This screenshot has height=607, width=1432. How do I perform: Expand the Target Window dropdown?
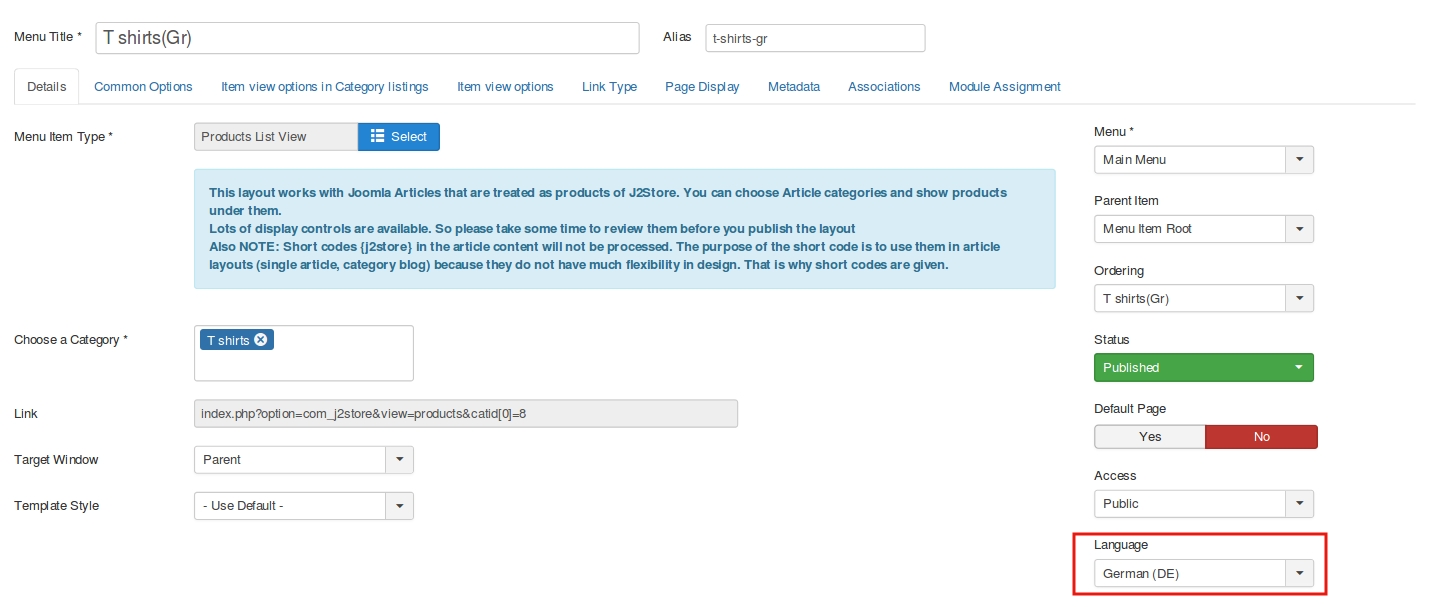[x=303, y=460]
